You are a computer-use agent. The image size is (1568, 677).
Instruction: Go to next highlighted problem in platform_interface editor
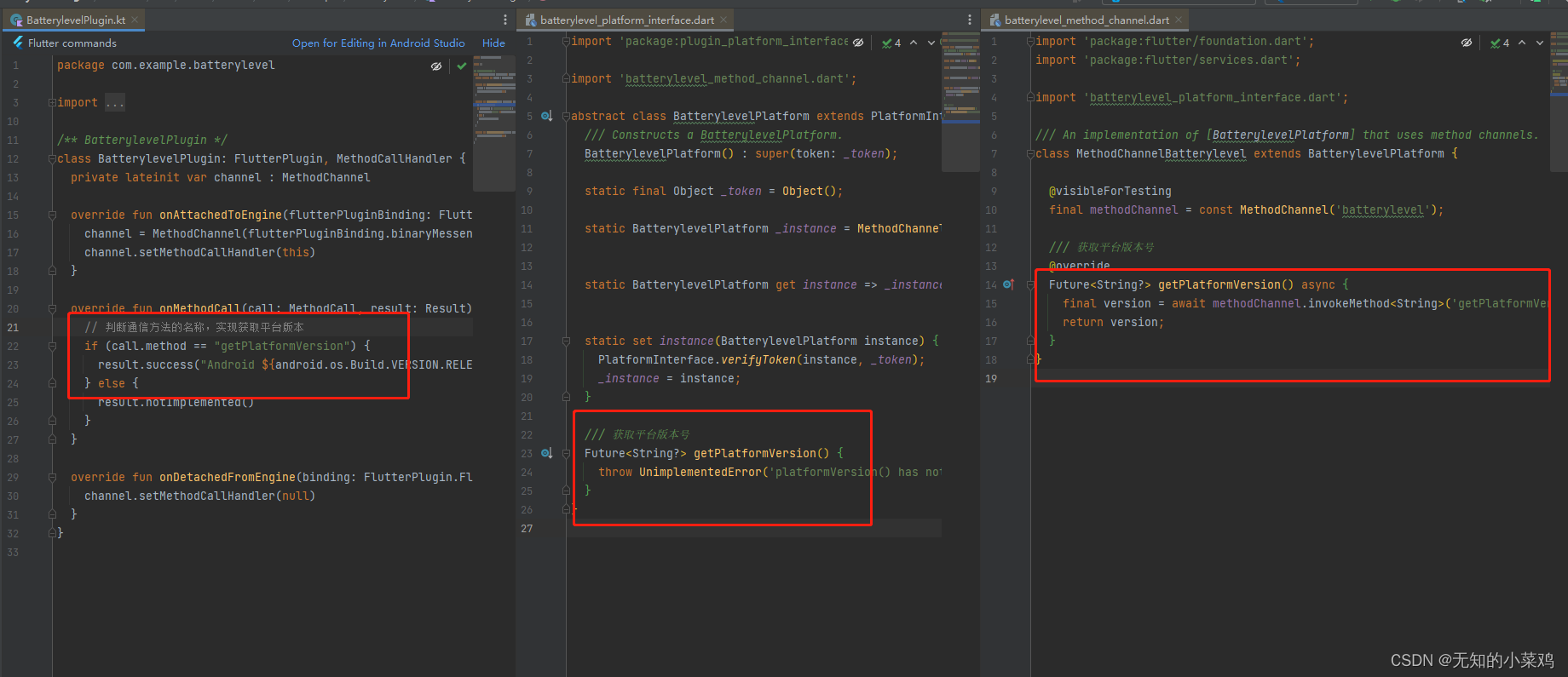coord(931,43)
